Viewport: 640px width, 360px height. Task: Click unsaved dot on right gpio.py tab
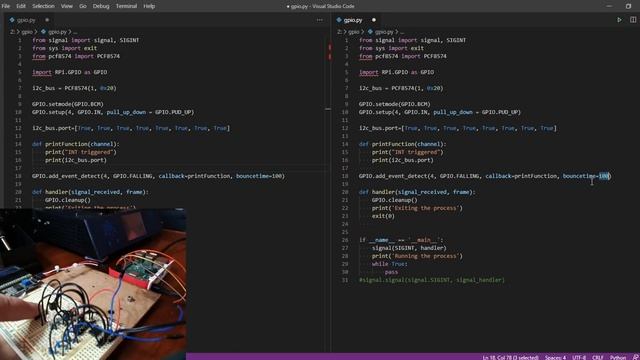point(373,20)
